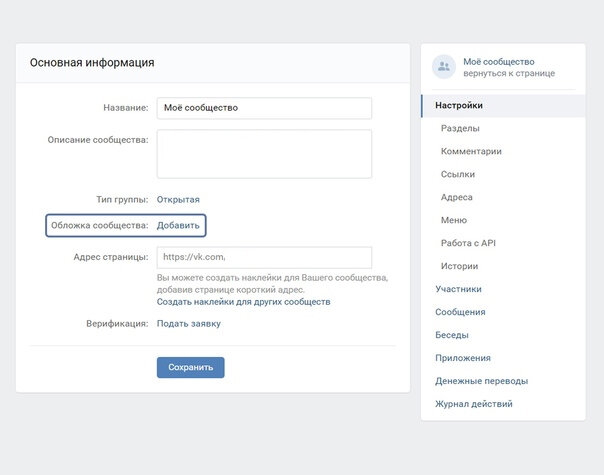604x475 pixels.
Task: Click Подать заявку verification link
Action: click(188, 323)
